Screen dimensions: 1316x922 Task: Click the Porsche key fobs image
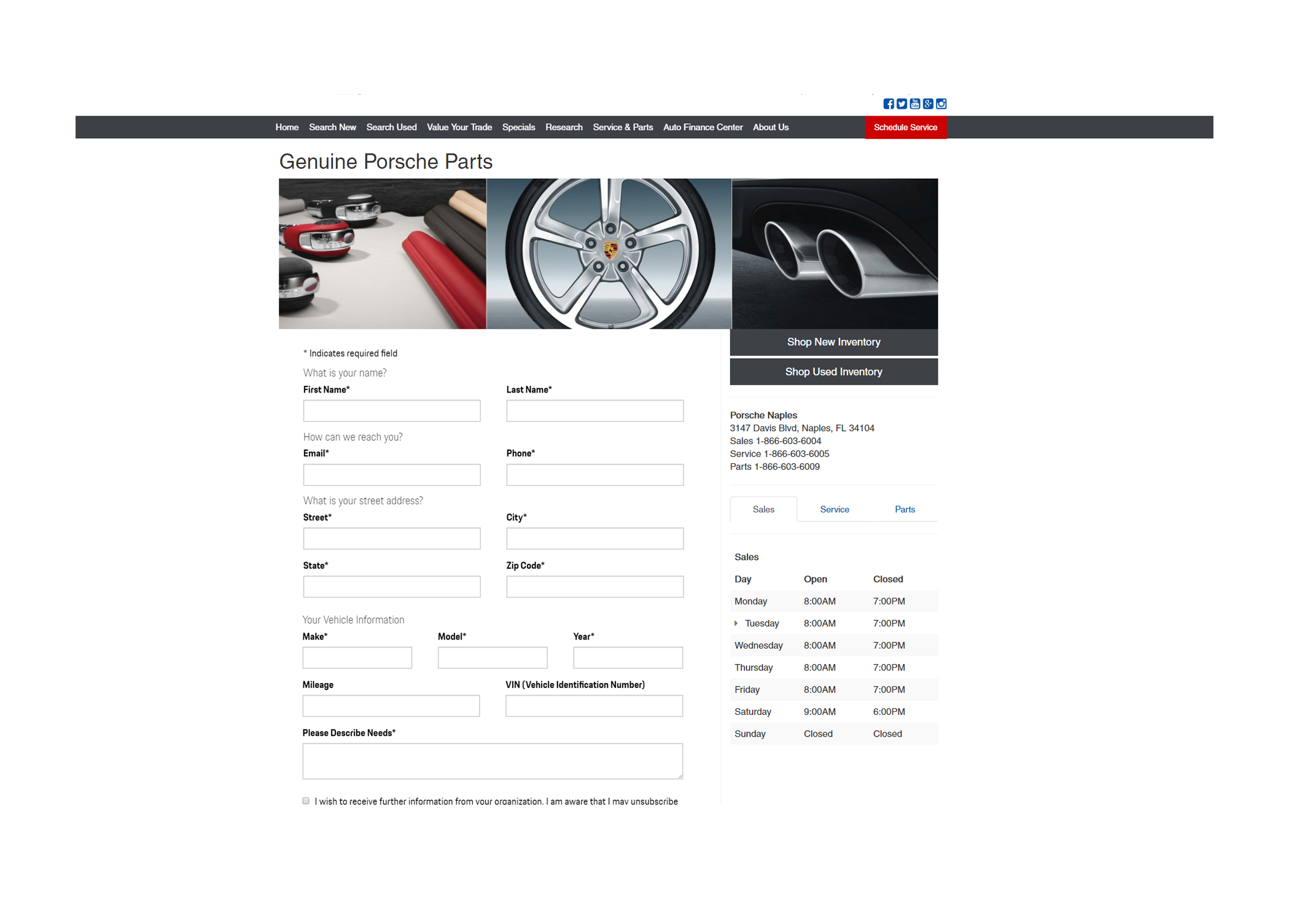click(382, 254)
